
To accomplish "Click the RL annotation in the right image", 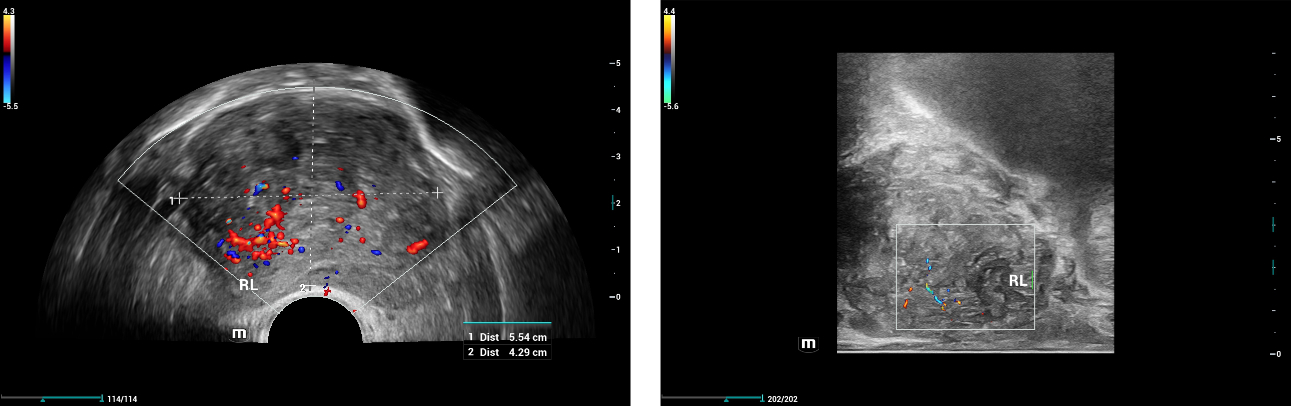I will tap(1017, 281).
